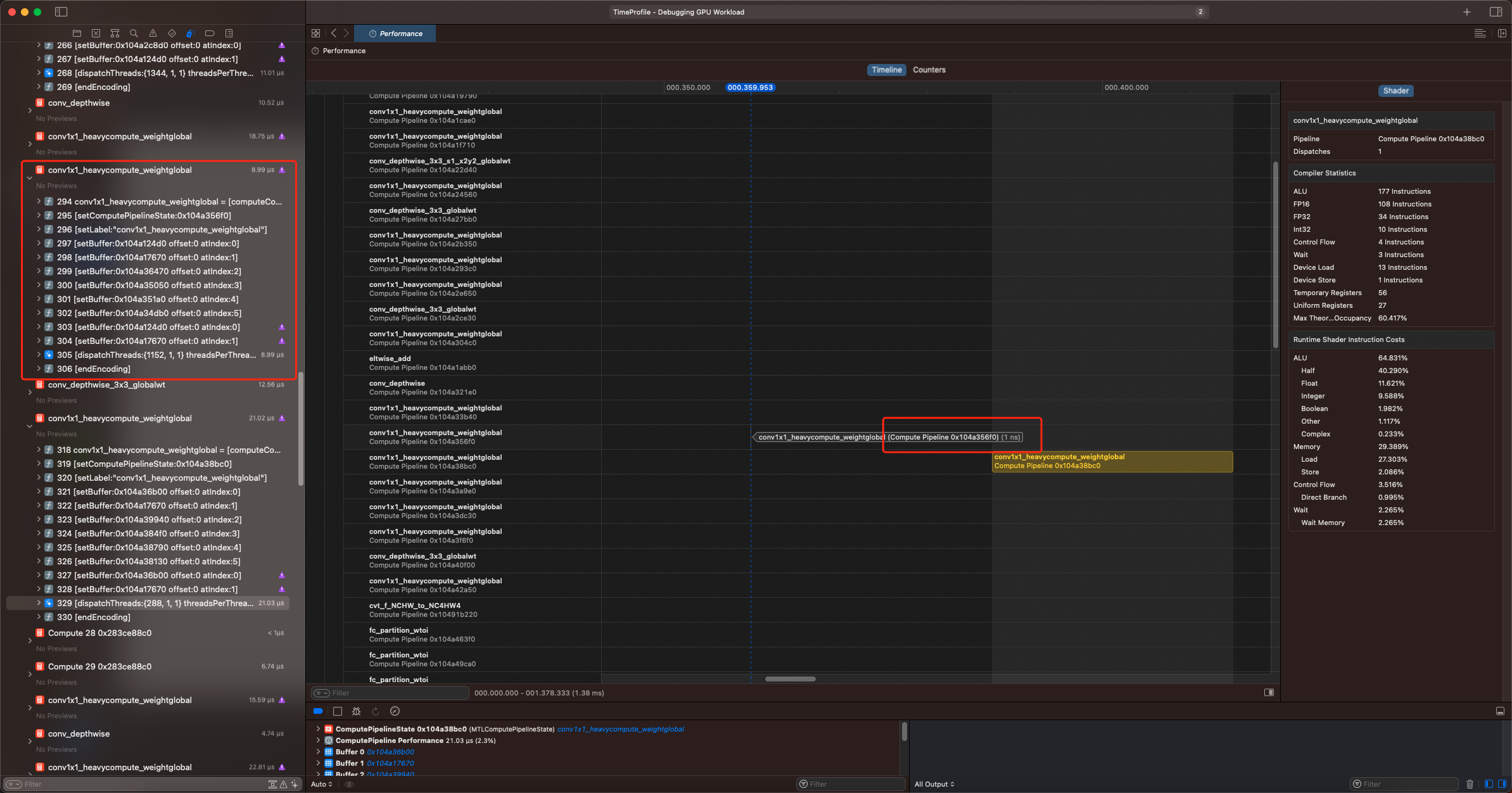Click the compass-style profile icon in debug bar

395,711
